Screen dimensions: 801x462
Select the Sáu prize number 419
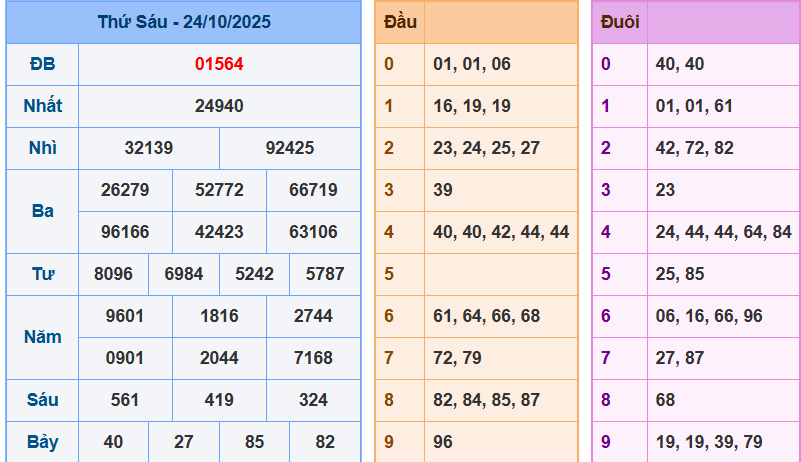point(219,400)
